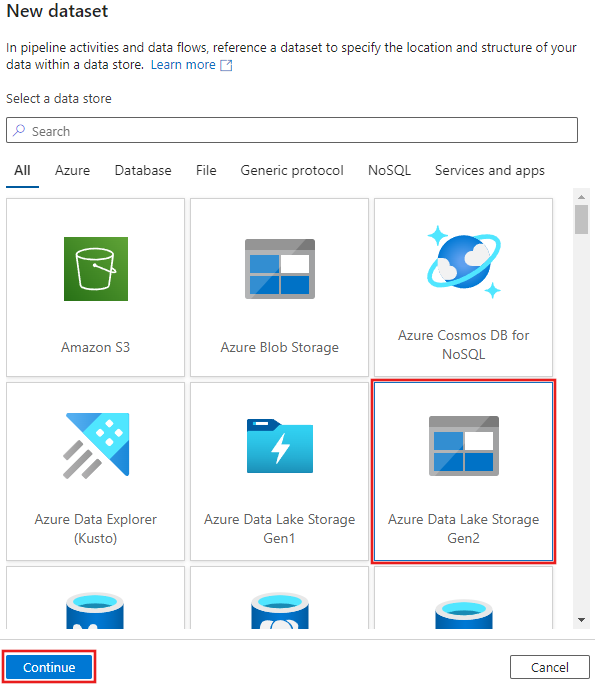
Task: Select the NoSQL tab
Action: click(389, 170)
